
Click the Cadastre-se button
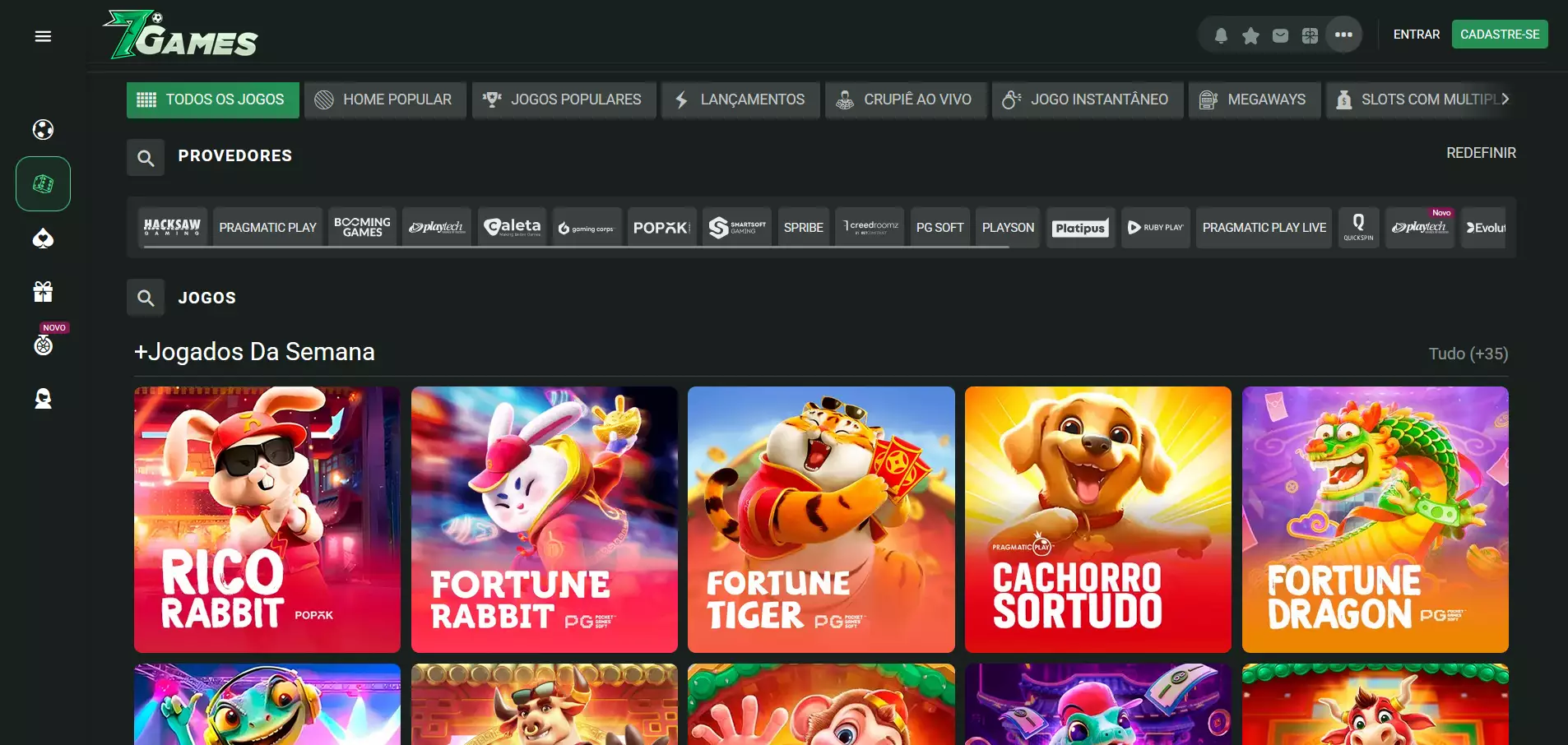click(1499, 35)
